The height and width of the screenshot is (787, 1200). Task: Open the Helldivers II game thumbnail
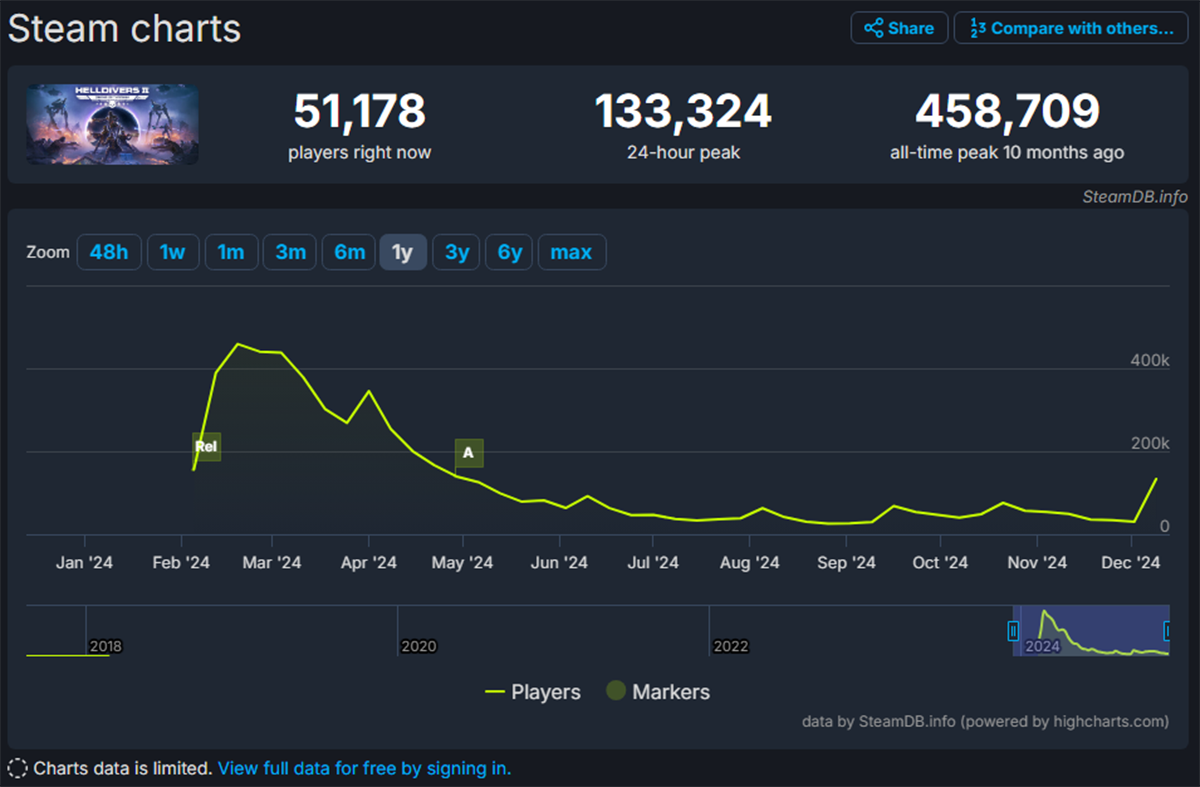pyautogui.click(x=112, y=125)
